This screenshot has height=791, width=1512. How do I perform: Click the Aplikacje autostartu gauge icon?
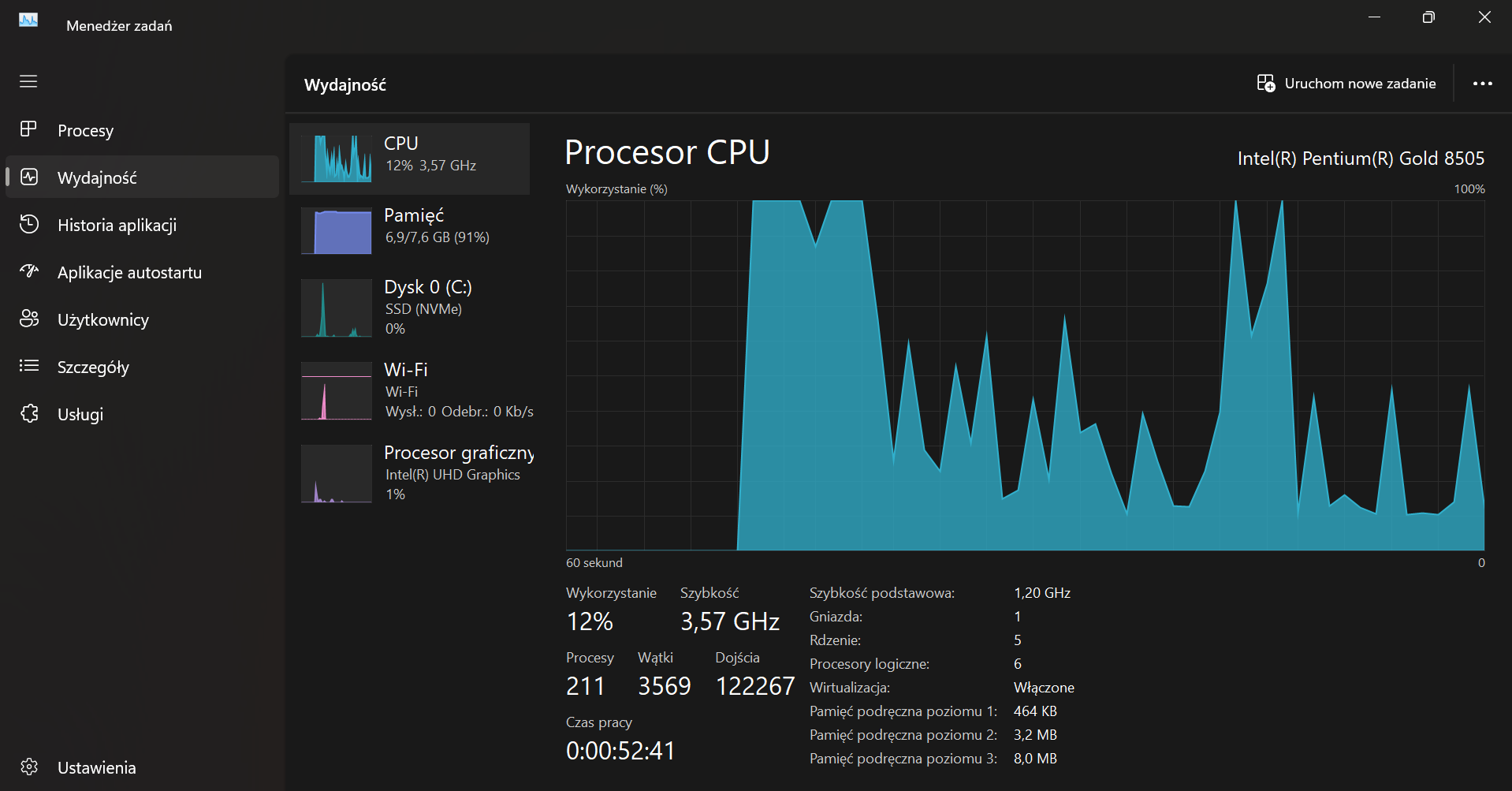tap(29, 271)
